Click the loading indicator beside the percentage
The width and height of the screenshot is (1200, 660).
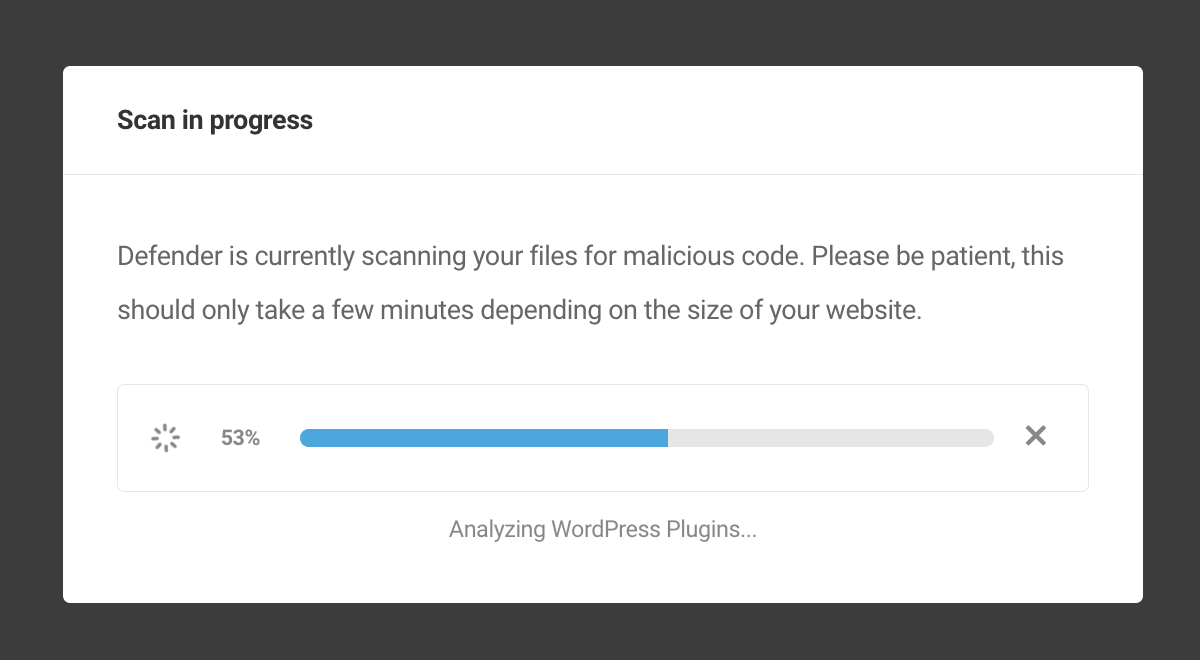[164, 437]
